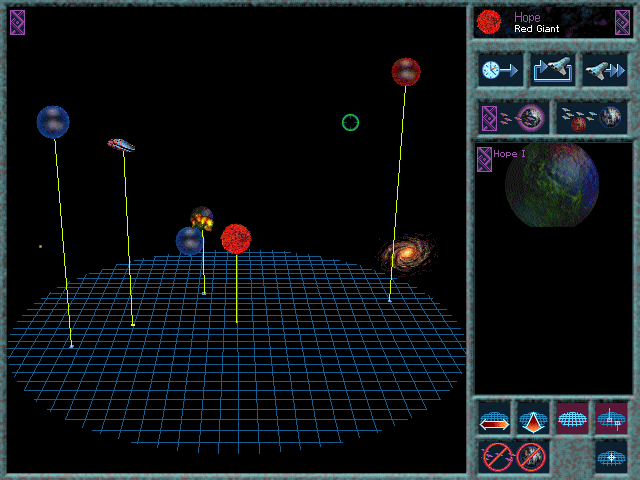Click the rotate-grid horizontal arrow icon
Screen dimensions: 640x480
click(494, 419)
